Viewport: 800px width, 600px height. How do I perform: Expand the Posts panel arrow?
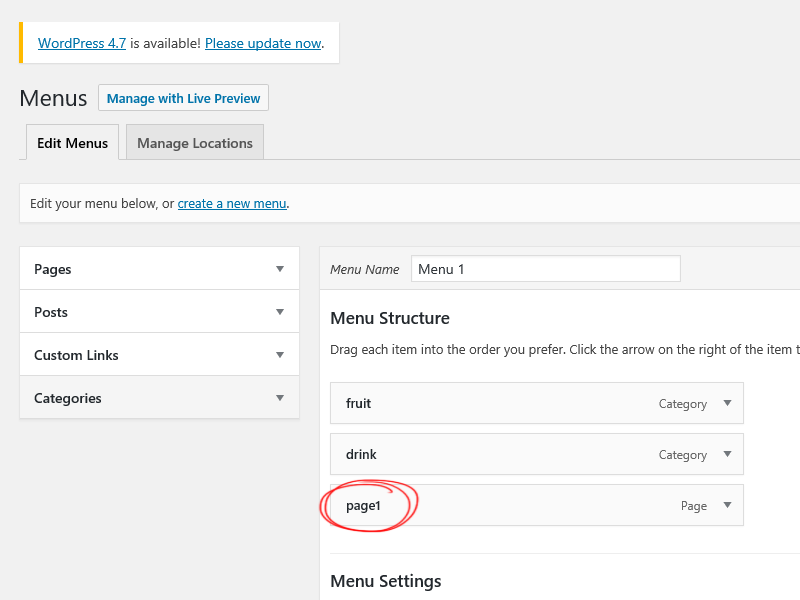pyautogui.click(x=280, y=312)
